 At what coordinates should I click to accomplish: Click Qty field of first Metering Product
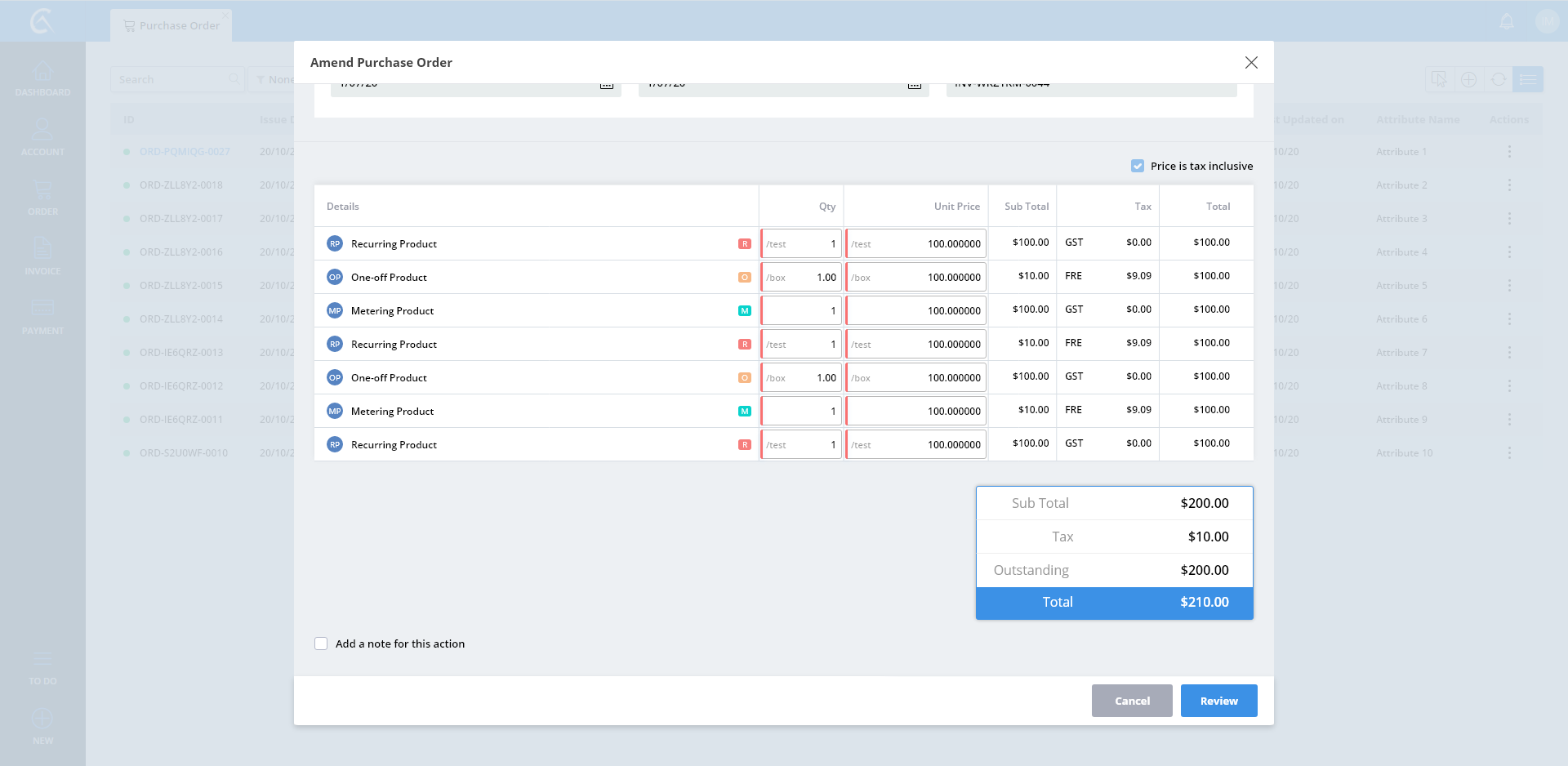click(801, 311)
